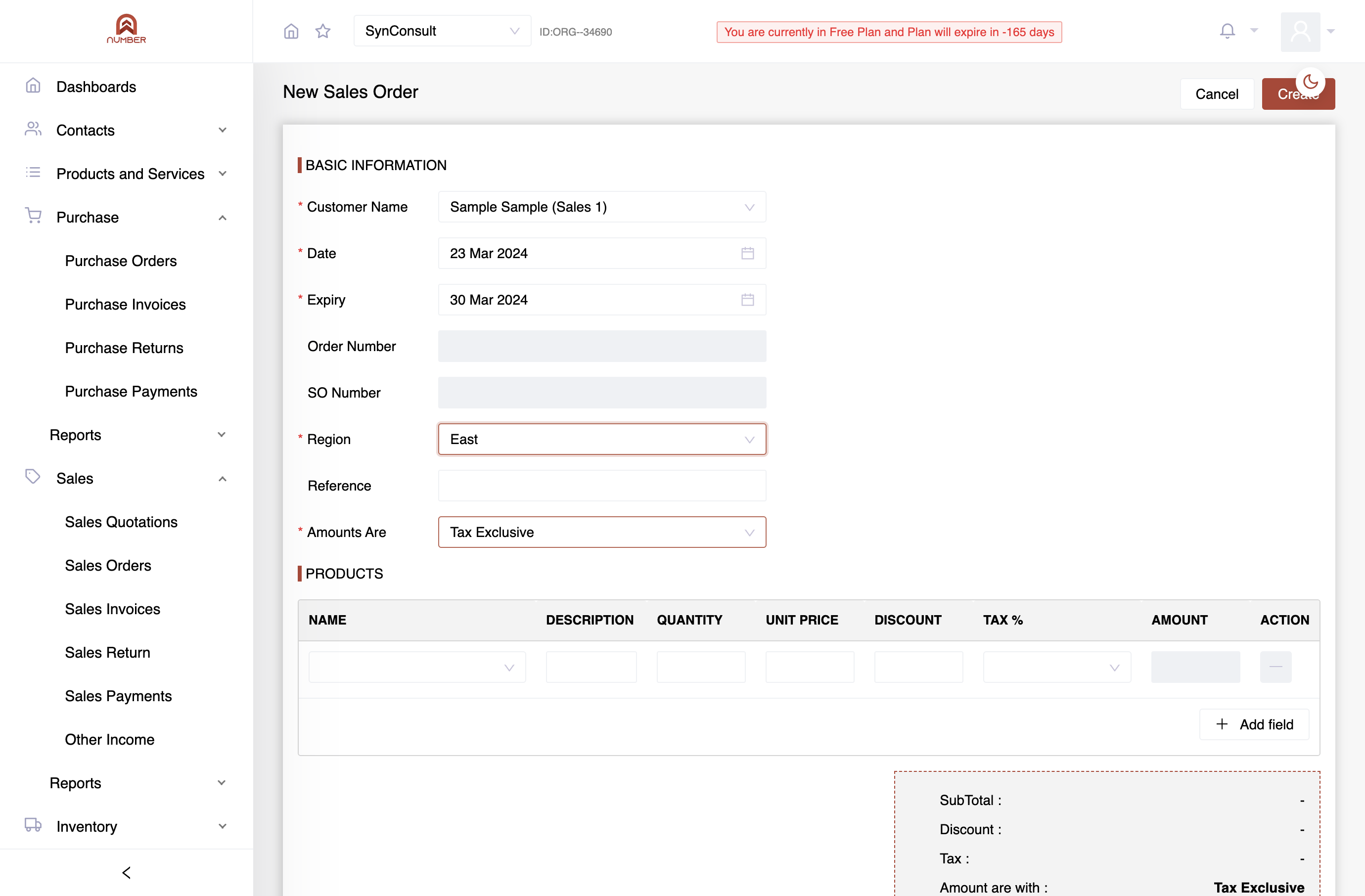Click the Inventory truck icon

tap(33, 825)
